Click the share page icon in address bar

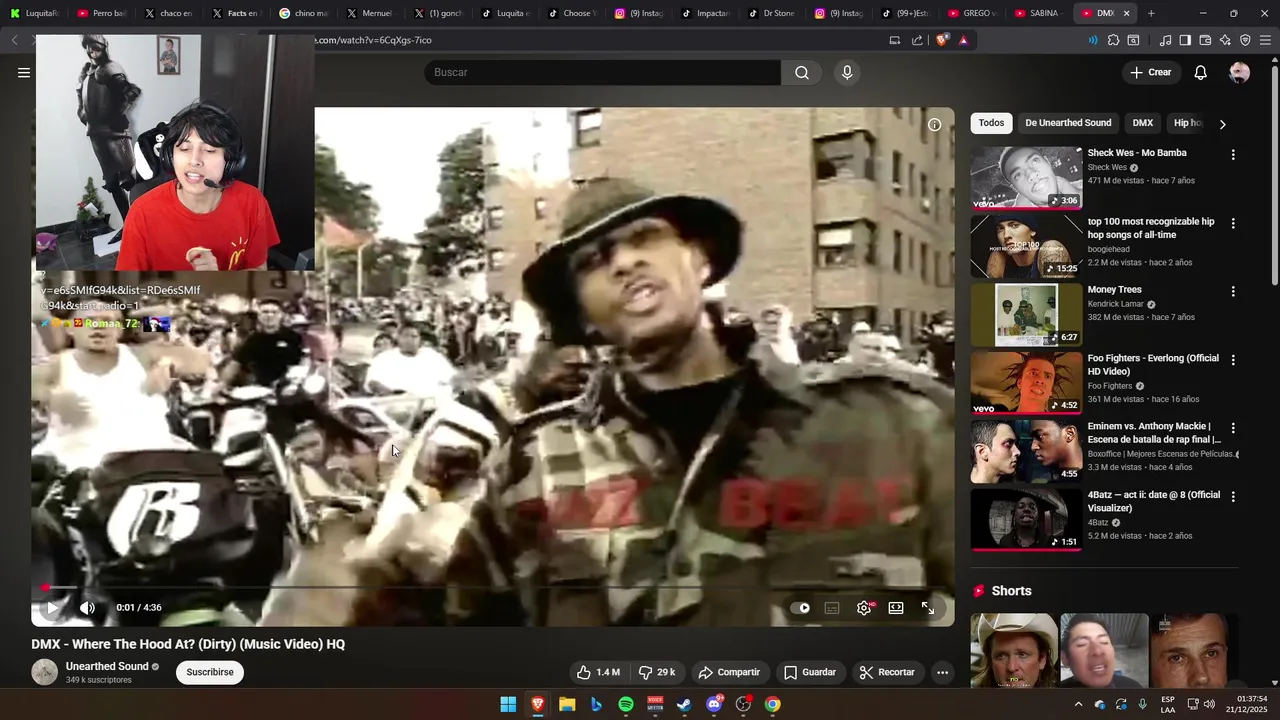tap(917, 40)
